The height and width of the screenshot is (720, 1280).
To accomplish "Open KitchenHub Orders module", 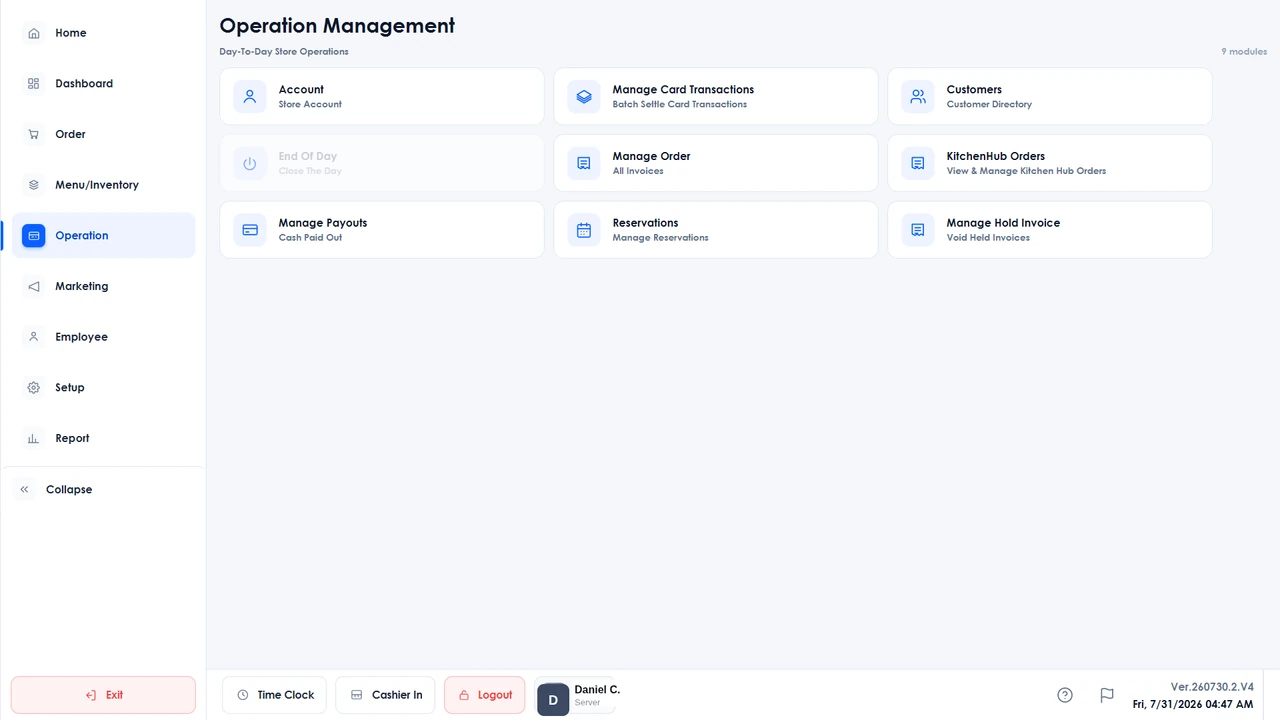I will [x=1050, y=164].
